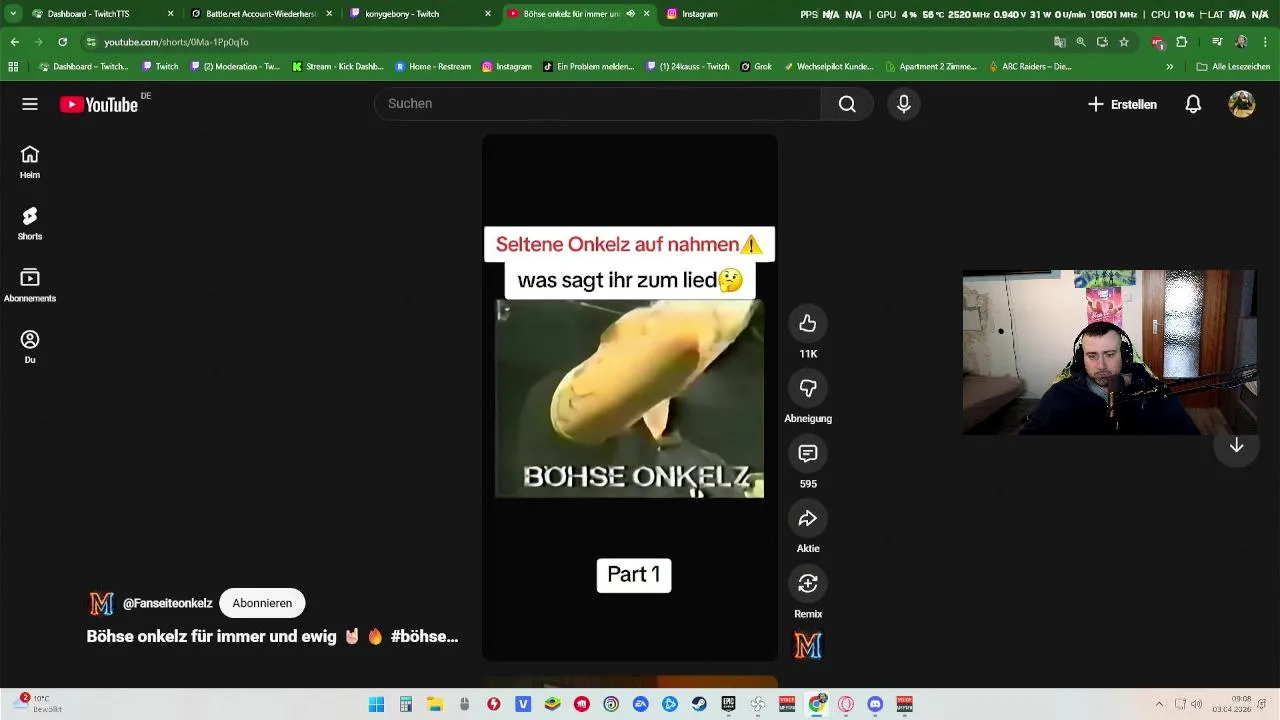The height and width of the screenshot is (720, 1280).
Task: Bookmark this page with the star
Action: [x=1124, y=42]
